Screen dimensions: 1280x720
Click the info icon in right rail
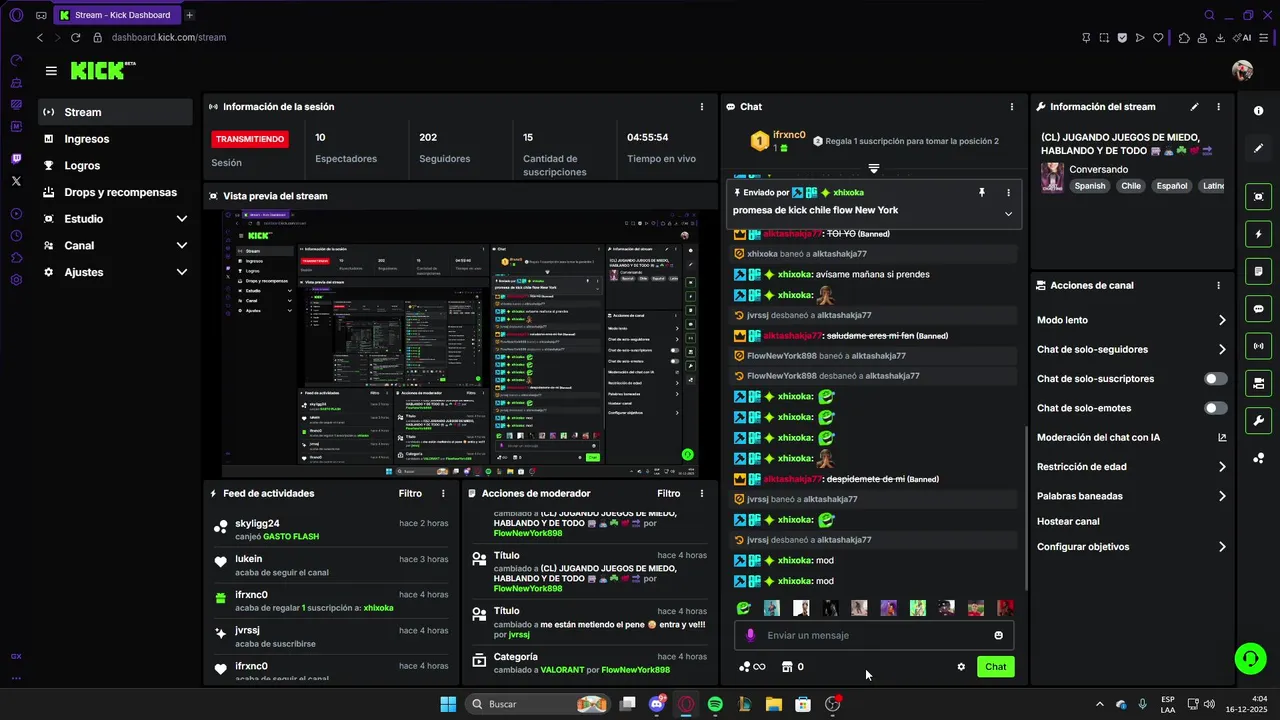coord(1259,111)
